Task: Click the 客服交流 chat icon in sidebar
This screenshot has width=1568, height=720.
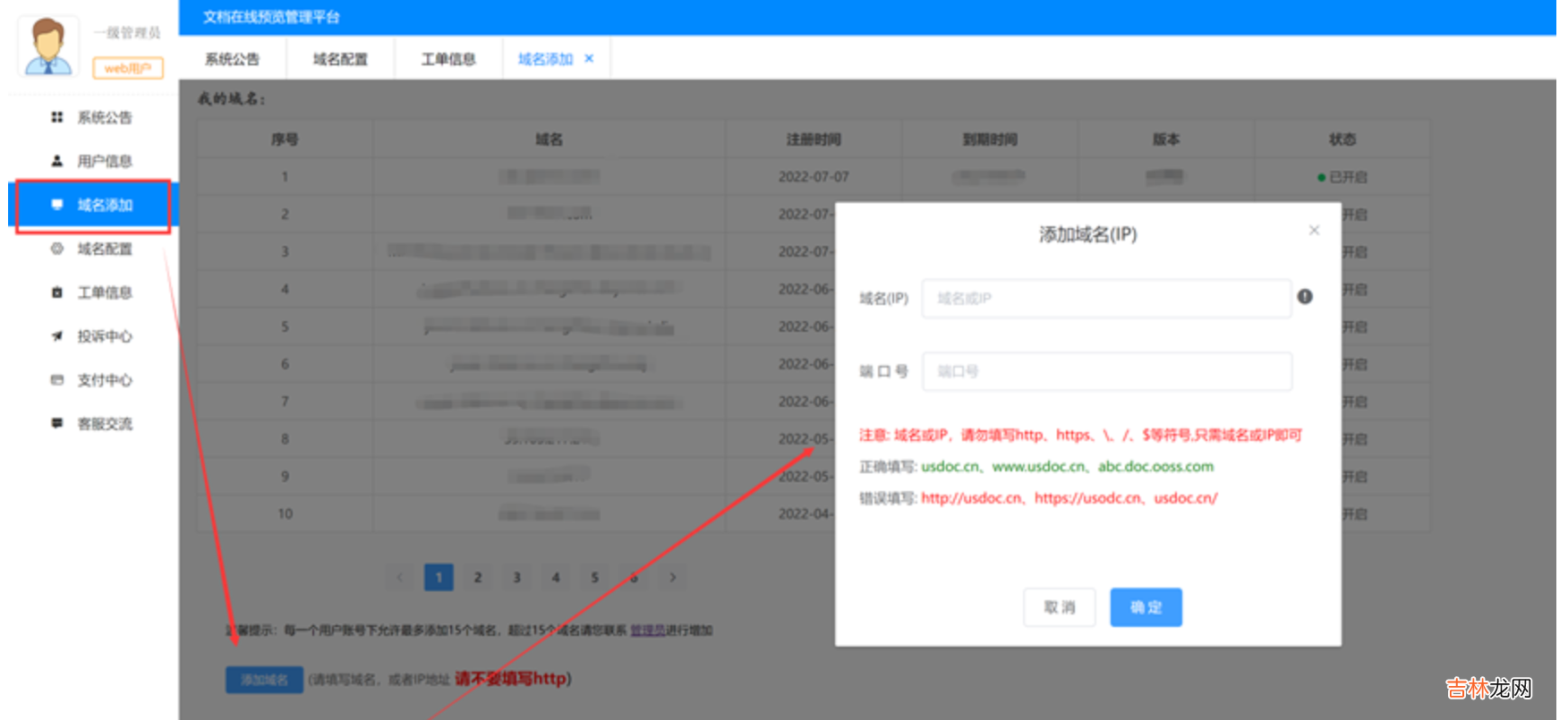Action: point(57,423)
